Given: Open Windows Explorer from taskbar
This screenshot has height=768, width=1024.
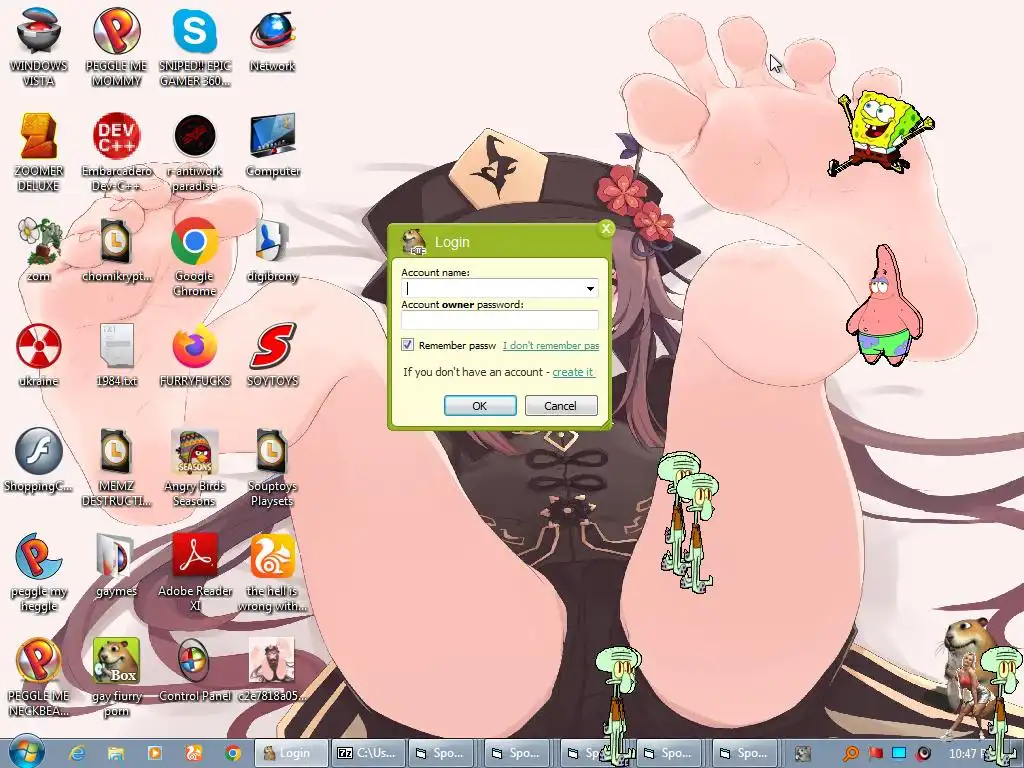Looking at the screenshot, I should 116,753.
